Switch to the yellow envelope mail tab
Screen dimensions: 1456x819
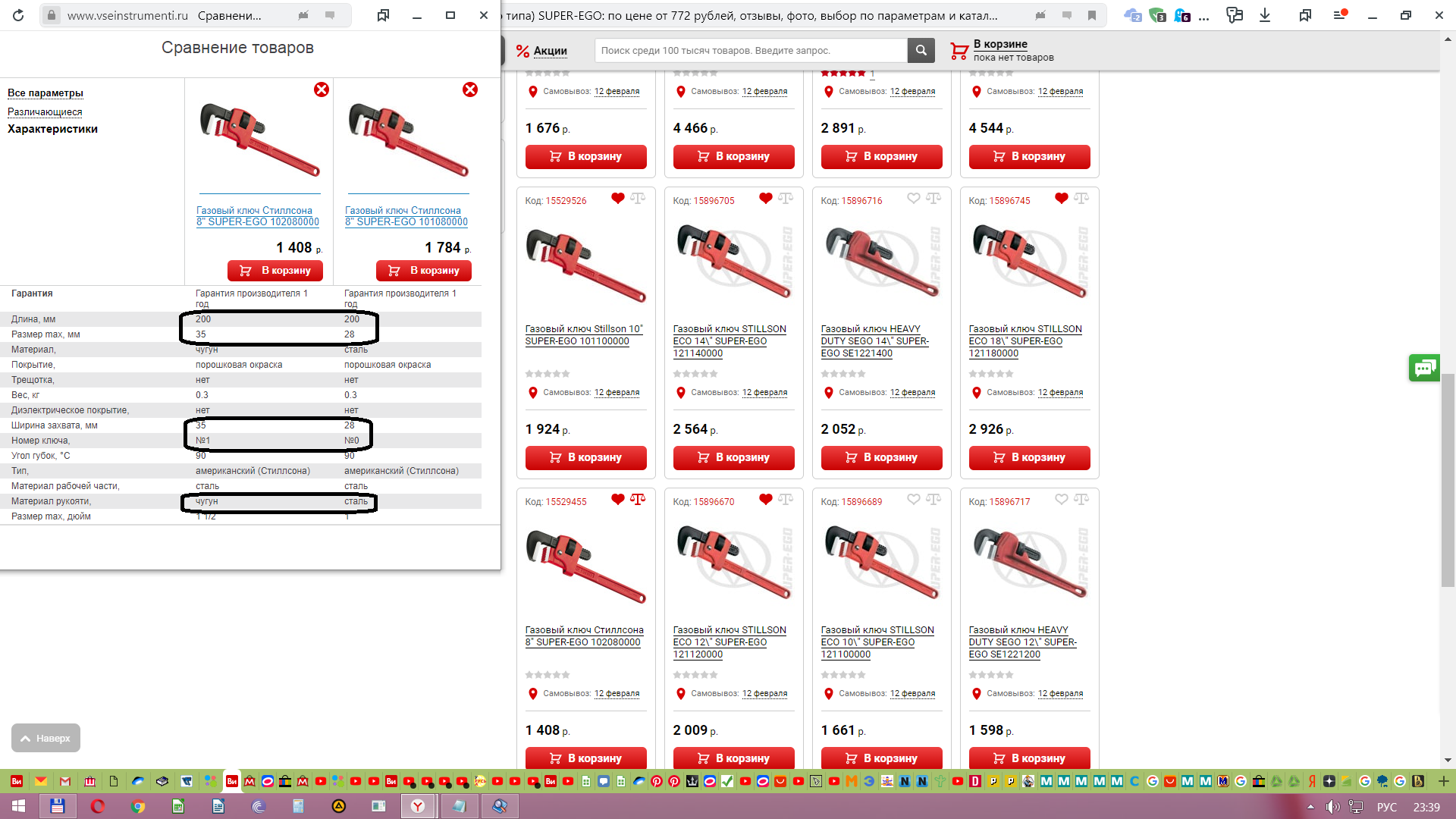point(41,781)
